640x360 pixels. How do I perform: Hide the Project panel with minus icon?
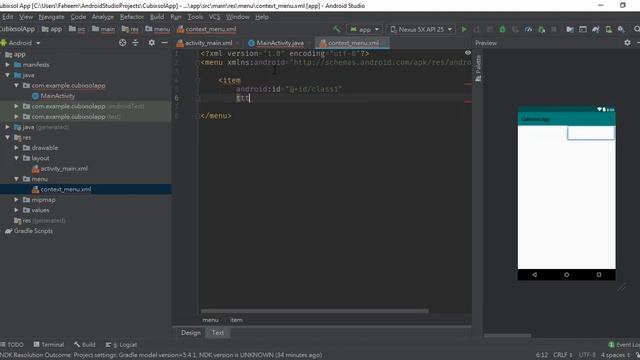click(164, 42)
